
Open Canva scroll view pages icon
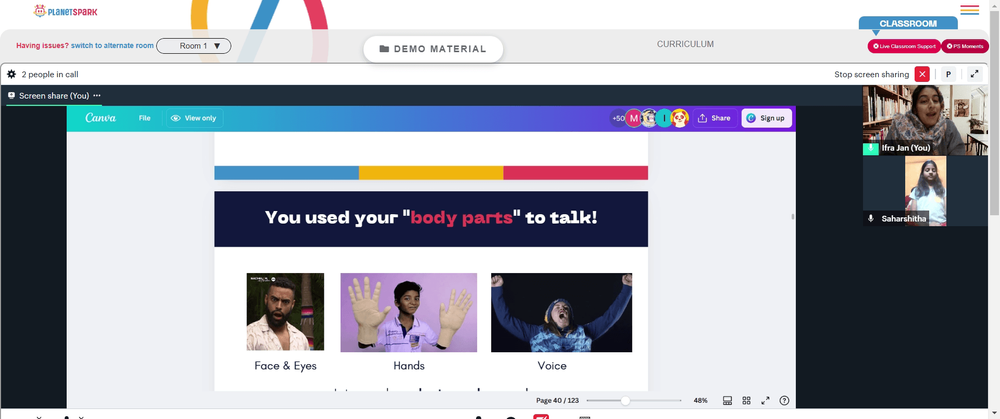[727, 401]
